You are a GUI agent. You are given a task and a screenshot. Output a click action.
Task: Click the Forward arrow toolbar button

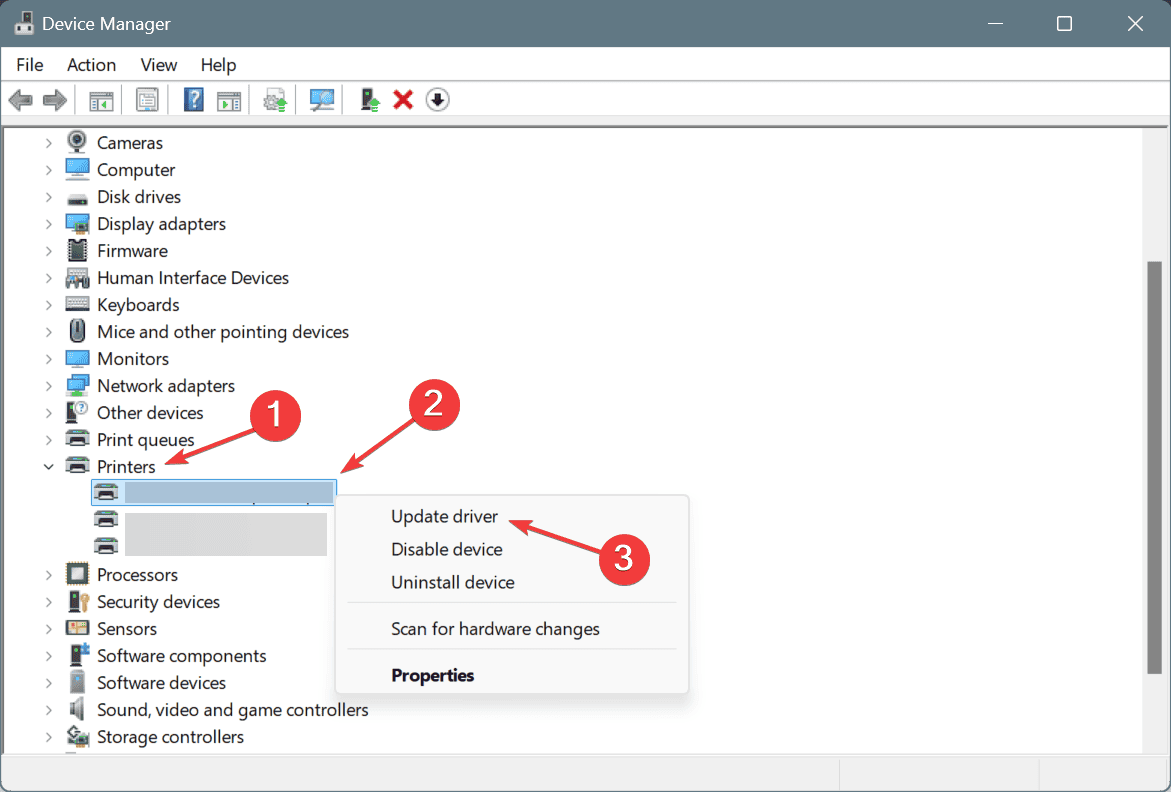pyautogui.click(x=55, y=100)
